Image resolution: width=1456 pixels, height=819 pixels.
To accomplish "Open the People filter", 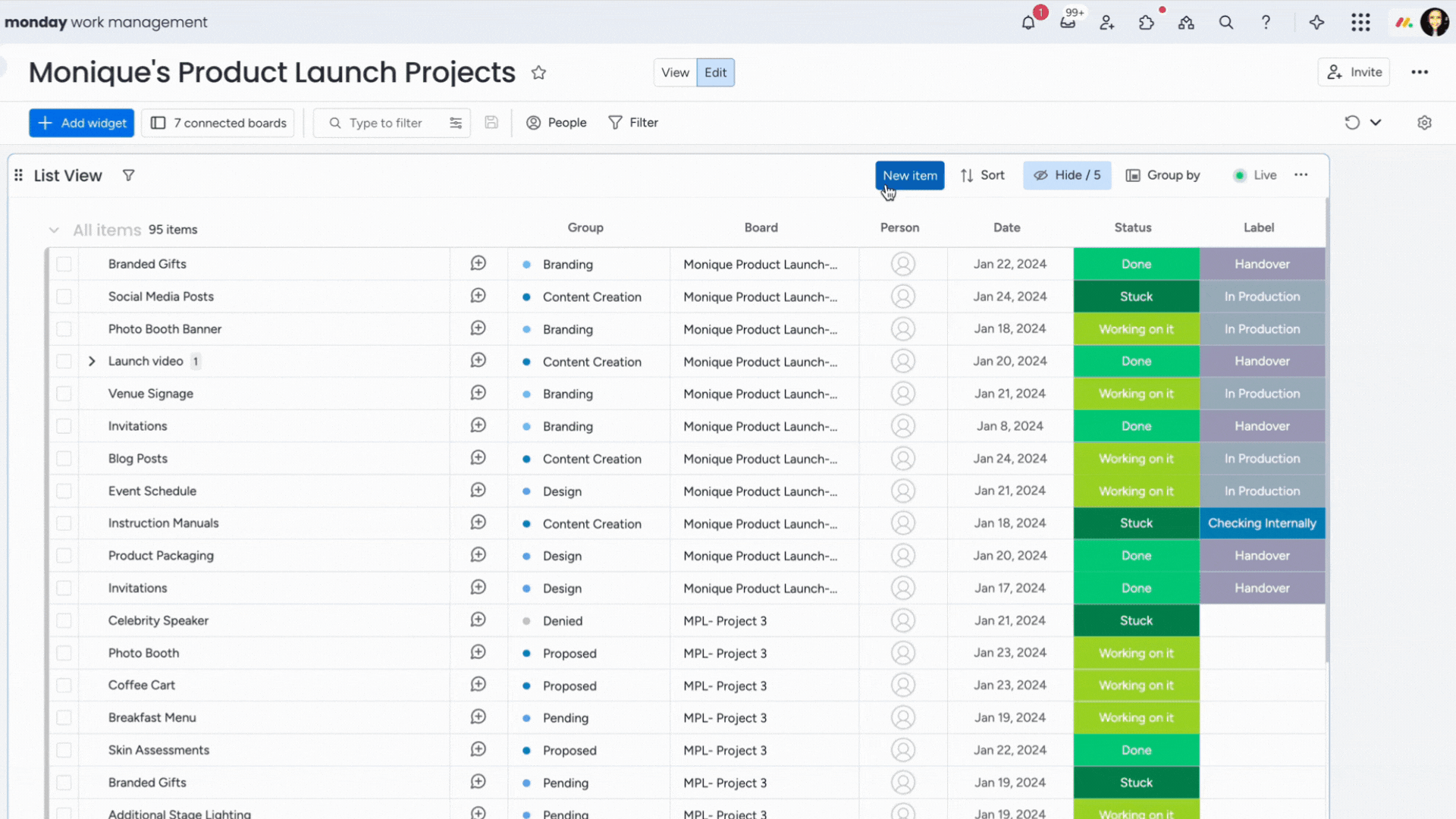I will [x=557, y=123].
